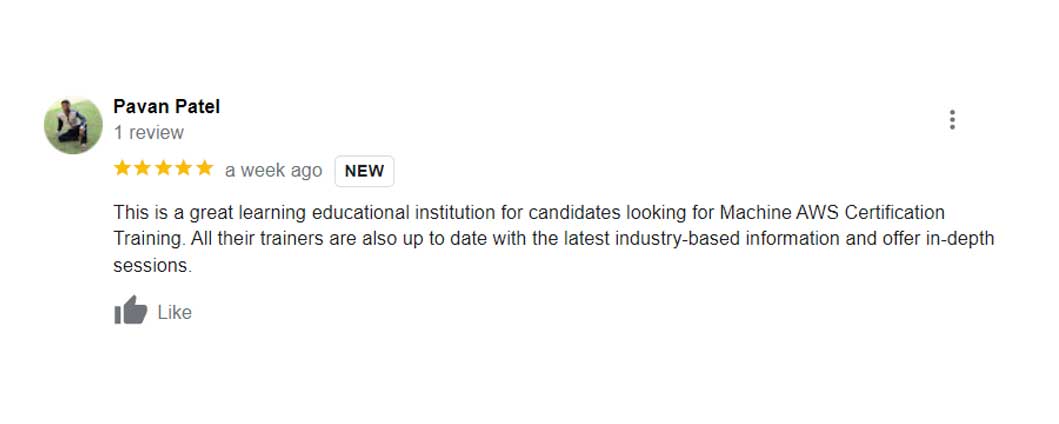Click the word "sessions." ending the review
The width and height of the screenshot is (1059, 424).
(x=152, y=265)
